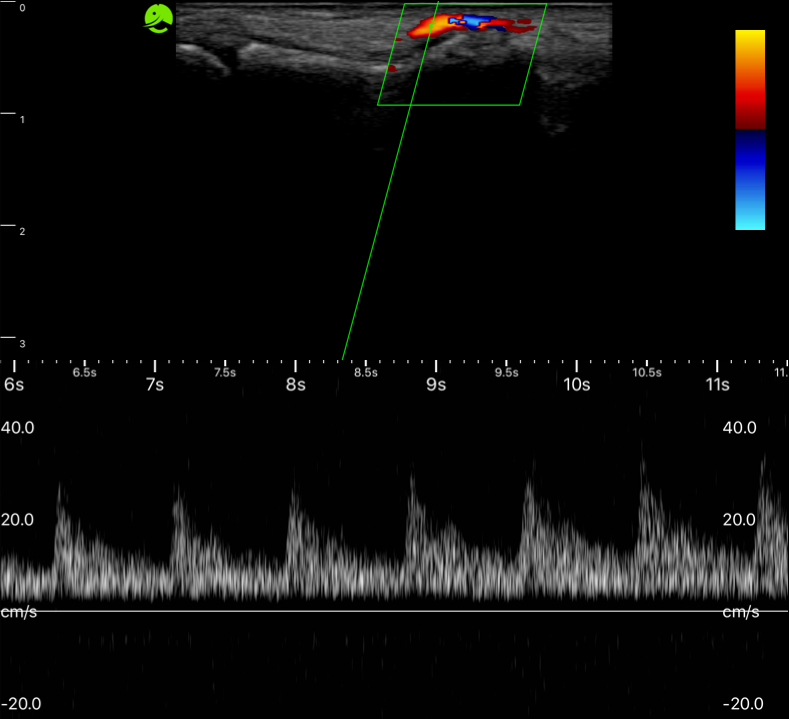The width and height of the screenshot is (789, 719).
Task: Click the depth scale tick labeled 2
Action: coord(21,231)
